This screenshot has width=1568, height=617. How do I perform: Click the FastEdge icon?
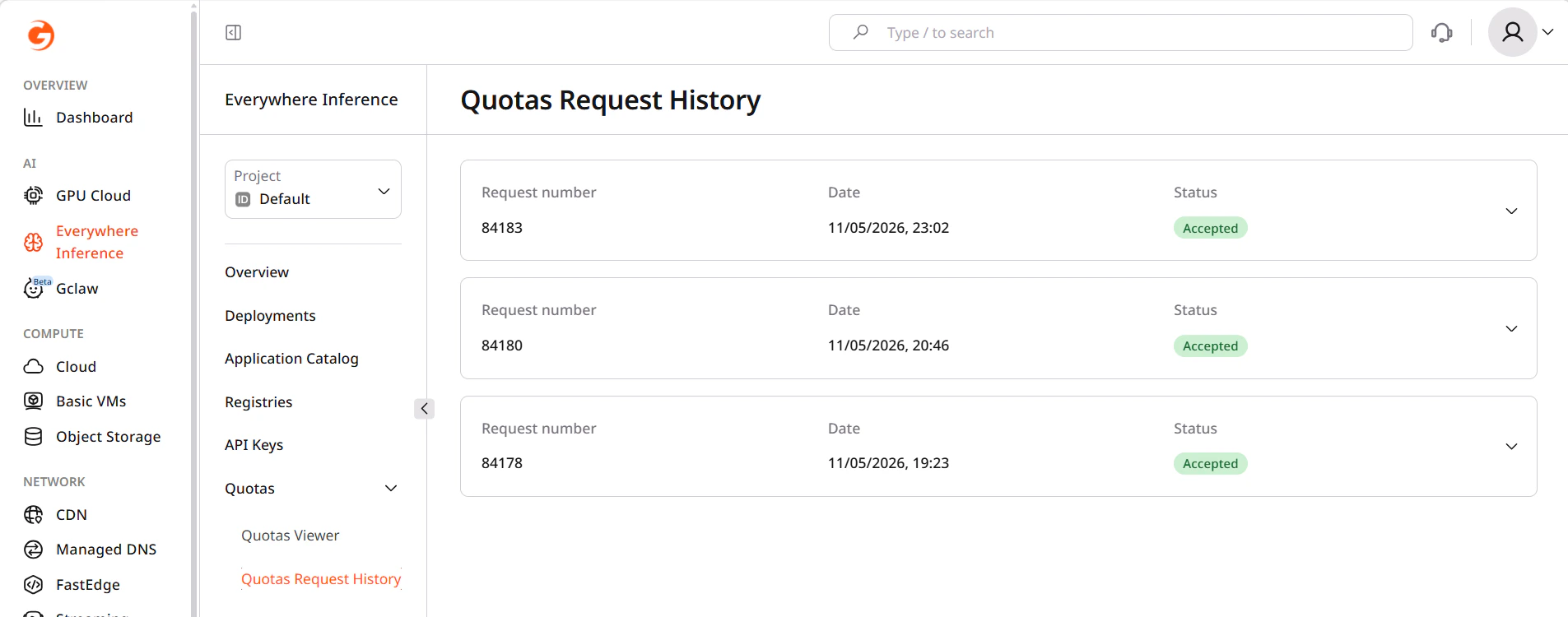(33, 585)
